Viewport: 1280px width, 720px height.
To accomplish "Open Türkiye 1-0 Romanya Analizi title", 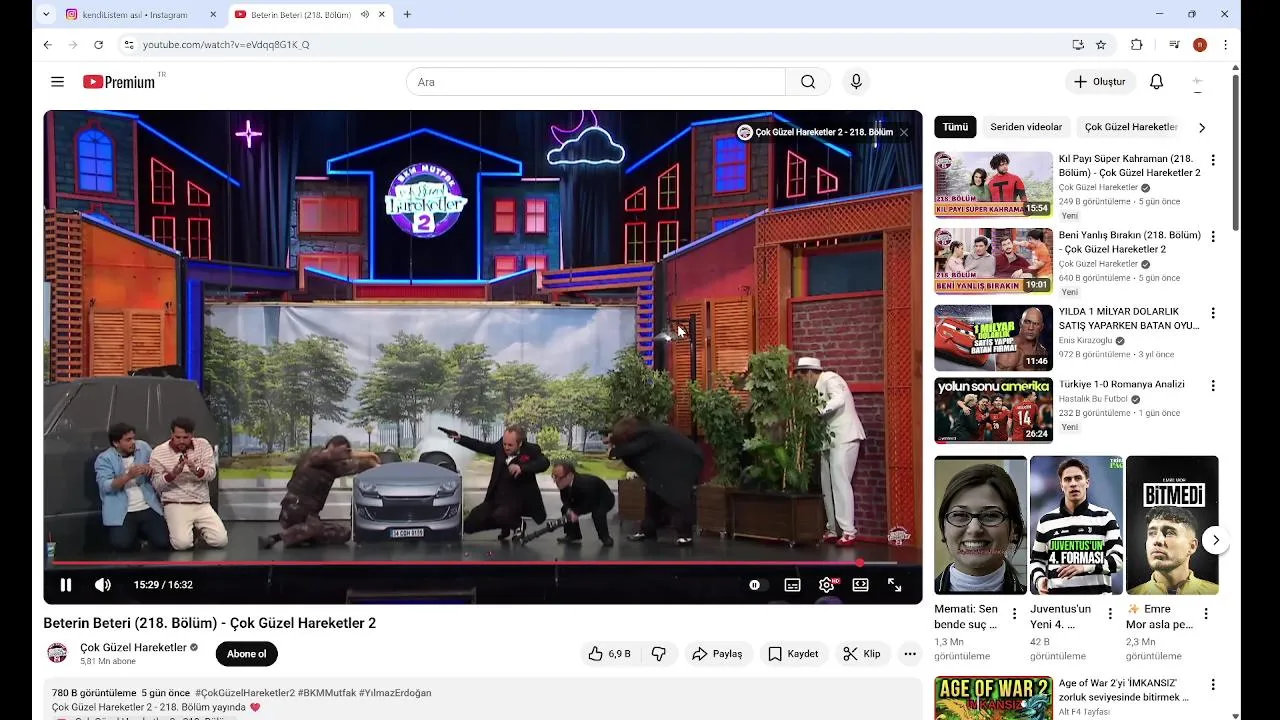I will 1121,384.
